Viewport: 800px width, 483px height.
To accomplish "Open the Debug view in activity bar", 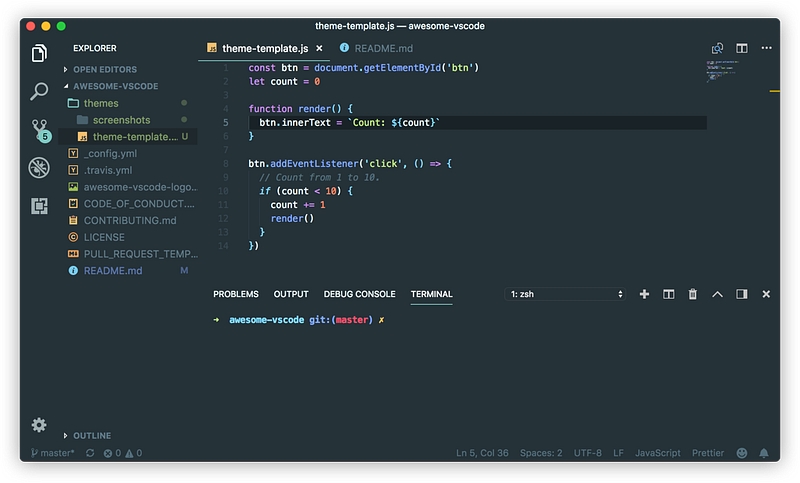I will (x=39, y=167).
